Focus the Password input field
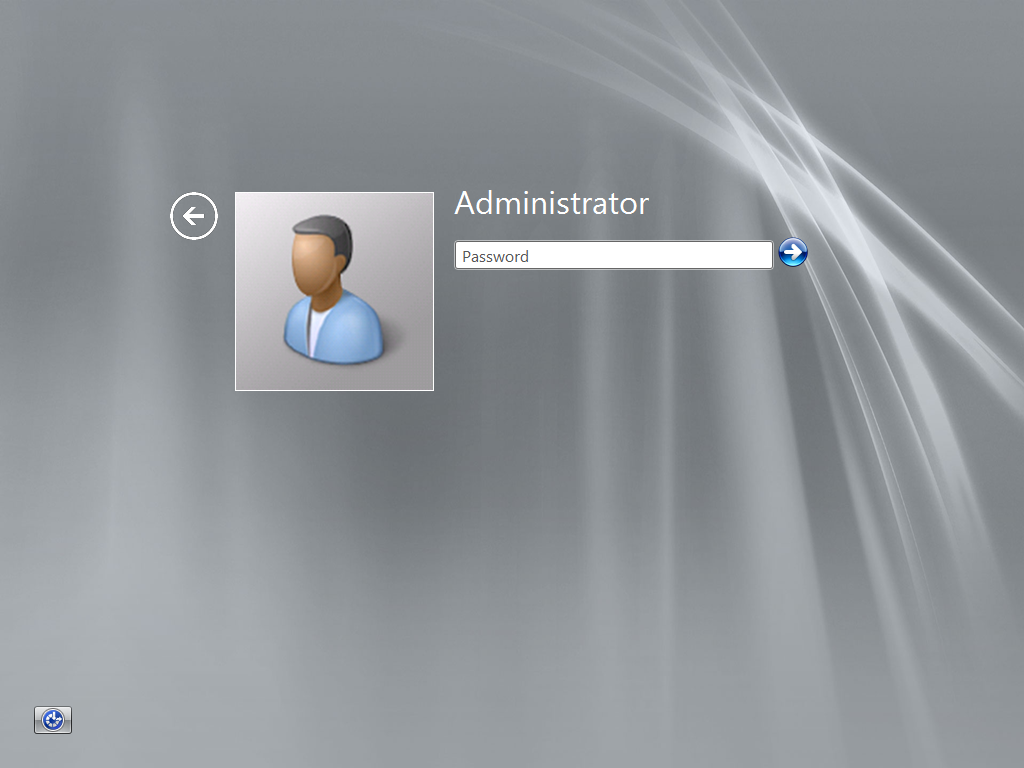Image resolution: width=1024 pixels, height=768 pixels. pos(613,255)
